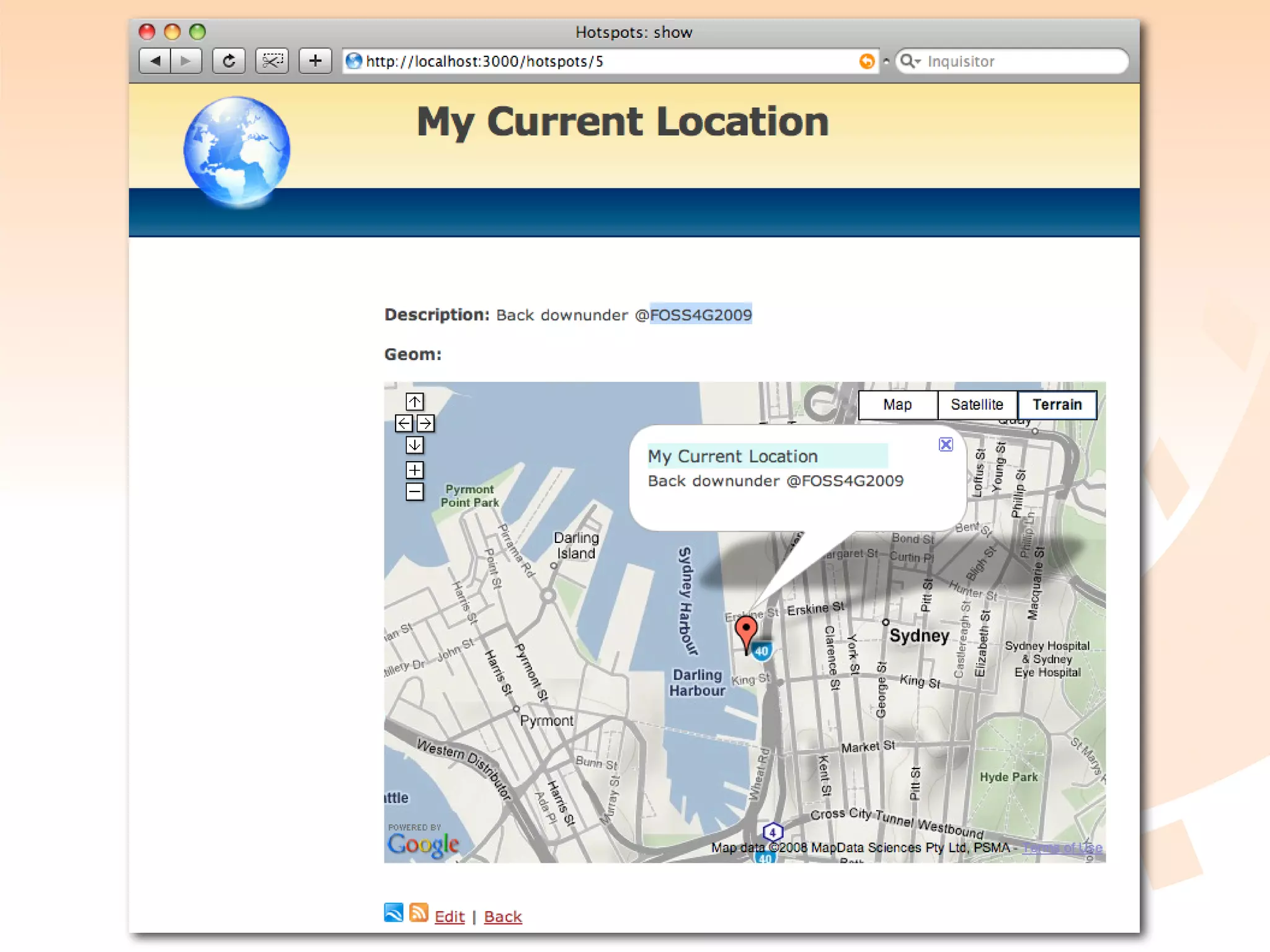Viewport: 1270px width, 952px height.
Task: Click the orange RSS indicator in address bar
Action: (x=866, y=61)
